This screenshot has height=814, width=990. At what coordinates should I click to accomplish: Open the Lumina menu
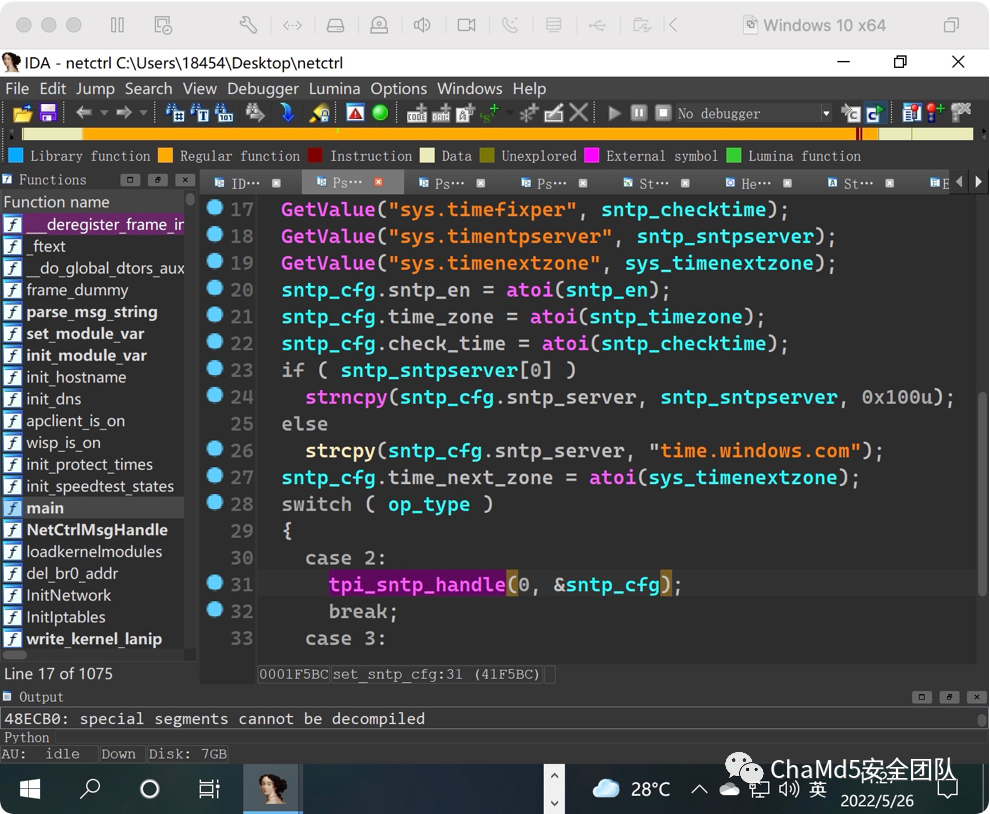point(334,88)
